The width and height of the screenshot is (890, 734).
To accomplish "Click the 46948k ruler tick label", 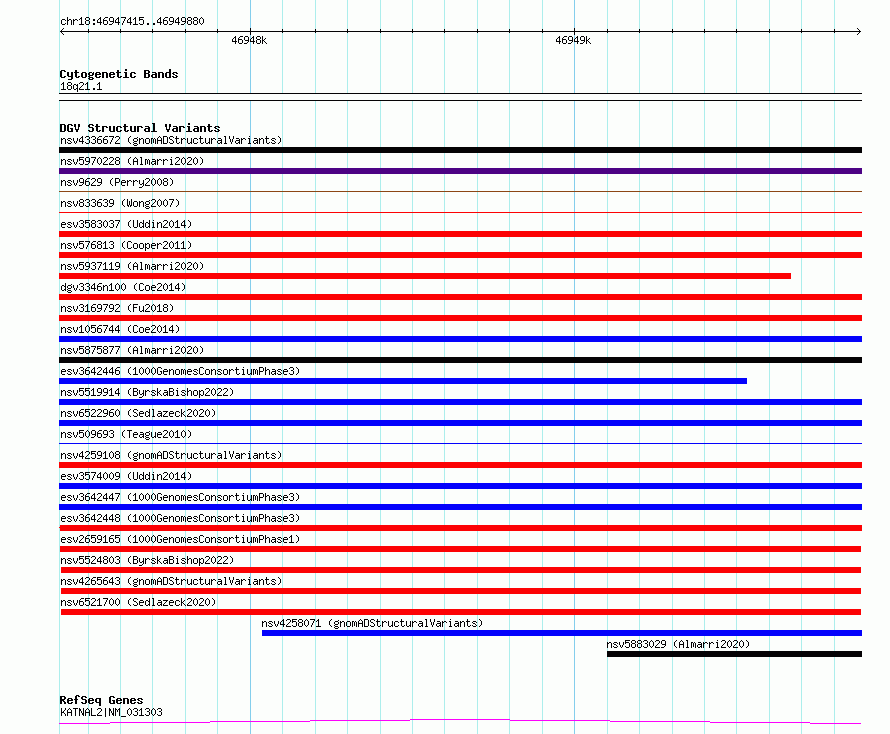I will [249, 40].
